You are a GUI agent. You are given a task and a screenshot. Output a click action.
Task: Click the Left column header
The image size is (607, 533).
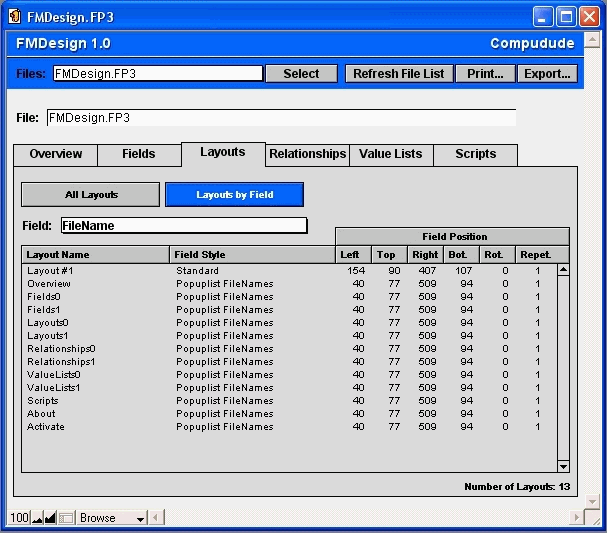coord(353,255)
